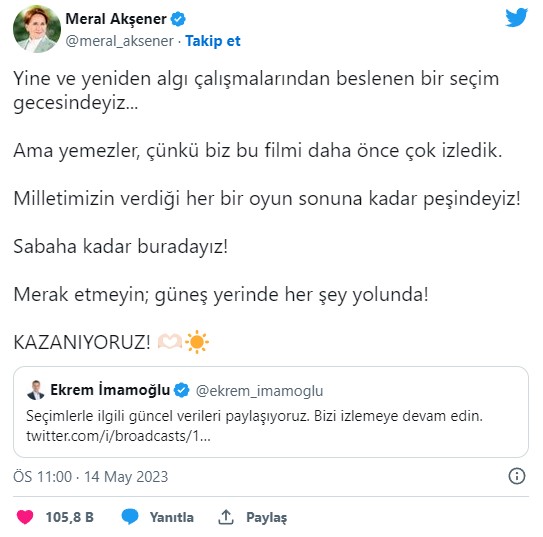Open the tweet info circle icon

point(517,476)
